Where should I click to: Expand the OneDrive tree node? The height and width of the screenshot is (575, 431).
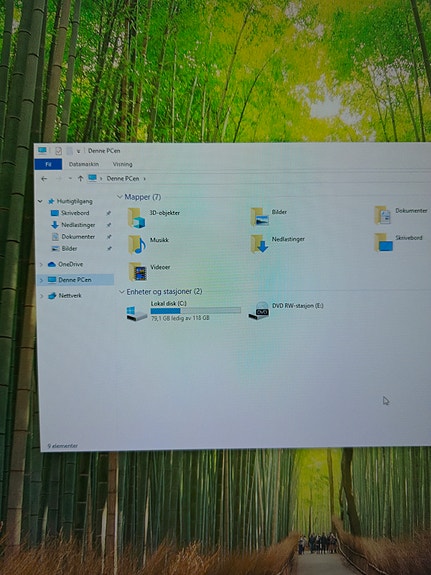[x=41, y=264]
